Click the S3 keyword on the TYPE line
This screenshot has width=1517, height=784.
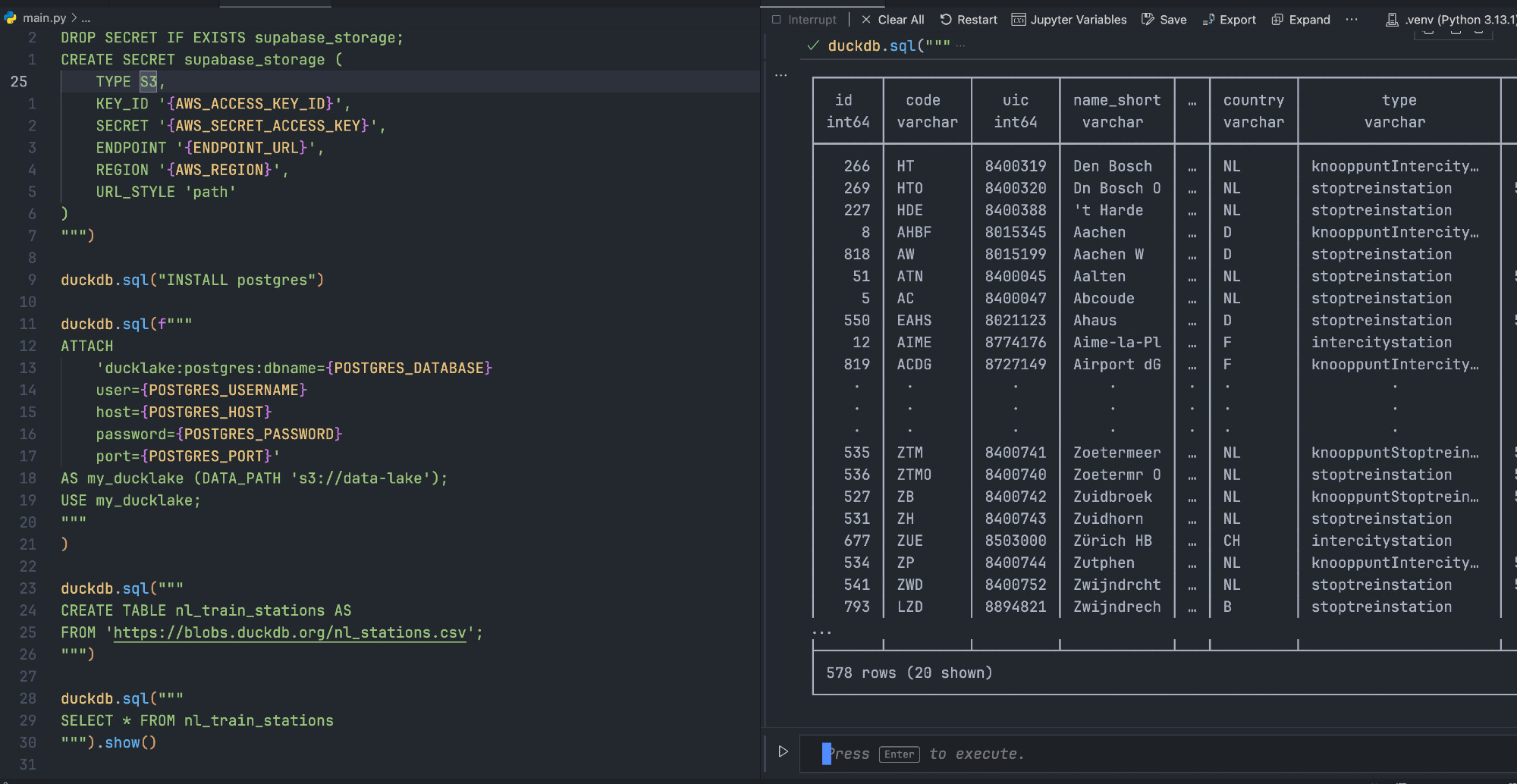click(149, 82)
